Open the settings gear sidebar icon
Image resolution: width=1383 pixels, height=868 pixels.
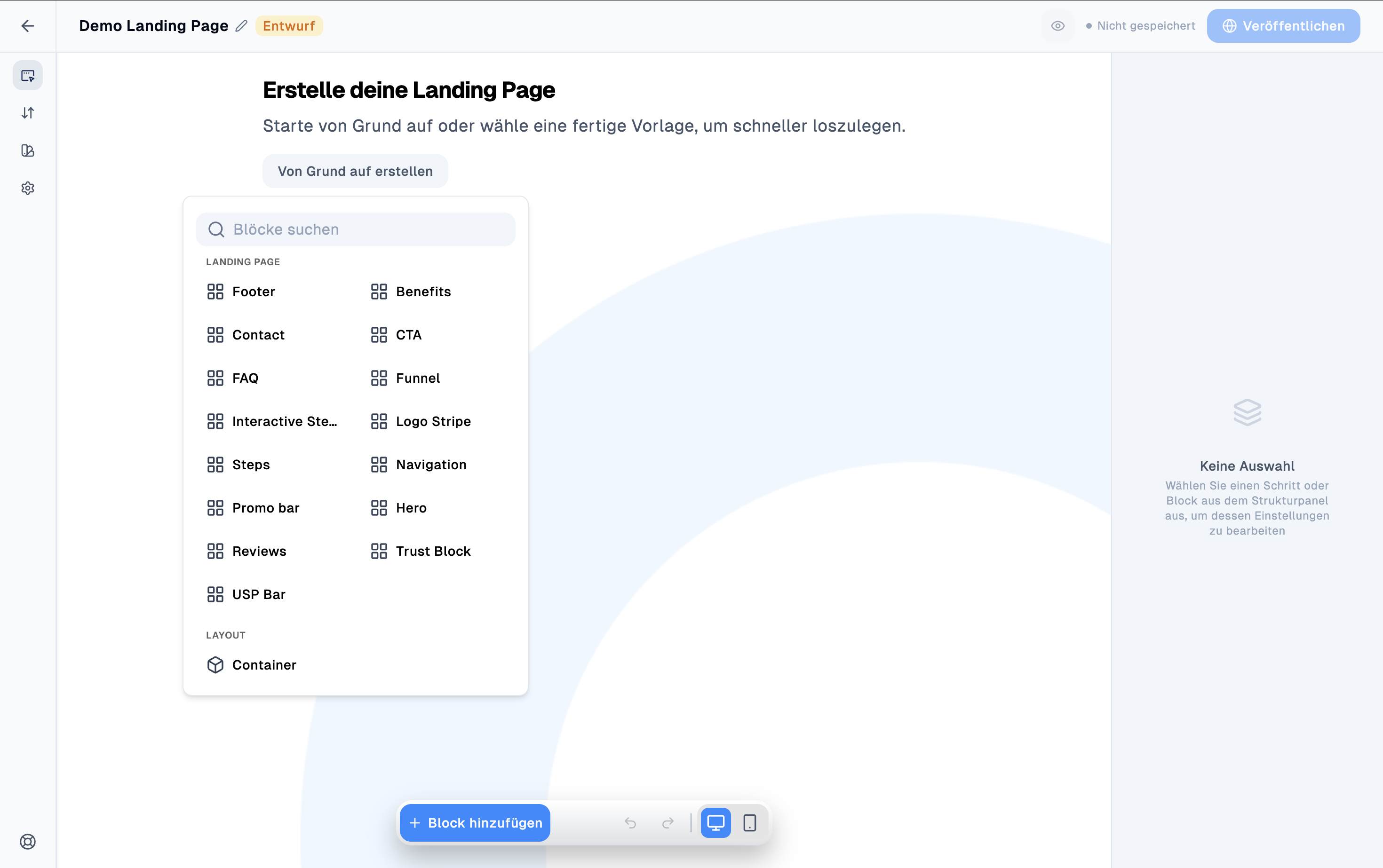tap(28, 188)
